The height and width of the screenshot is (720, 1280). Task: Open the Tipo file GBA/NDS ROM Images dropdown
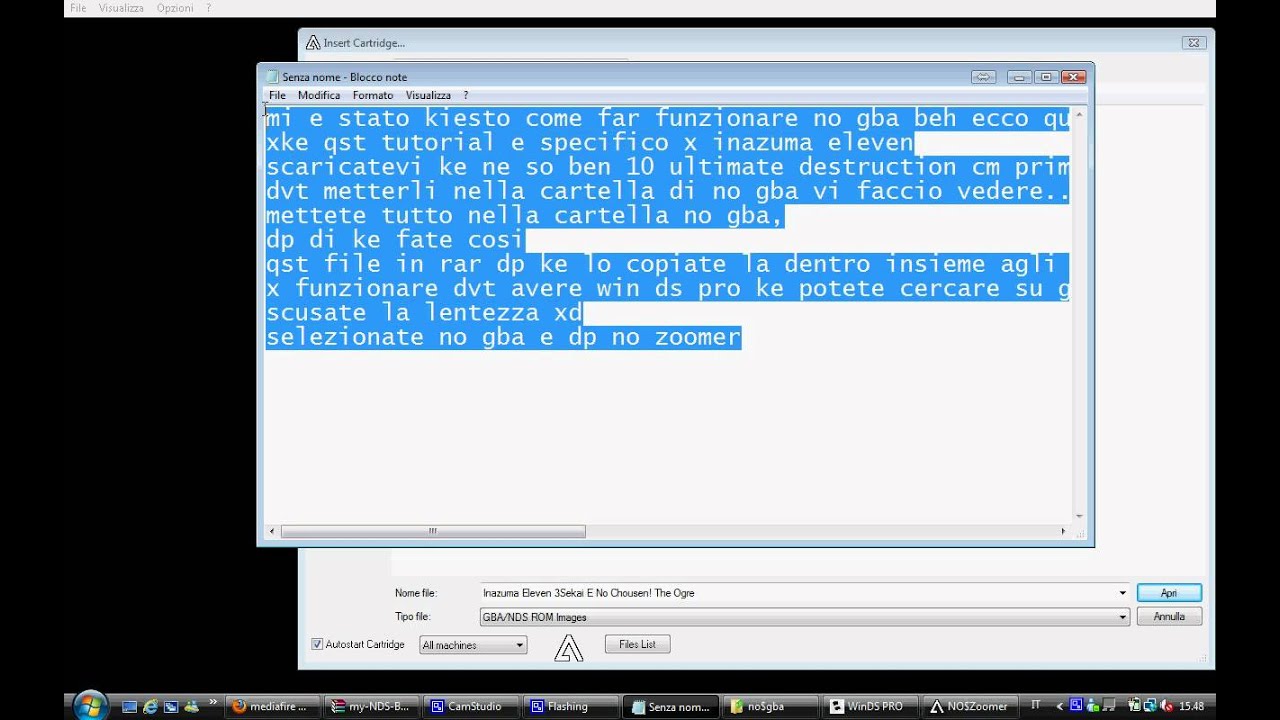(x=805, y=617)
